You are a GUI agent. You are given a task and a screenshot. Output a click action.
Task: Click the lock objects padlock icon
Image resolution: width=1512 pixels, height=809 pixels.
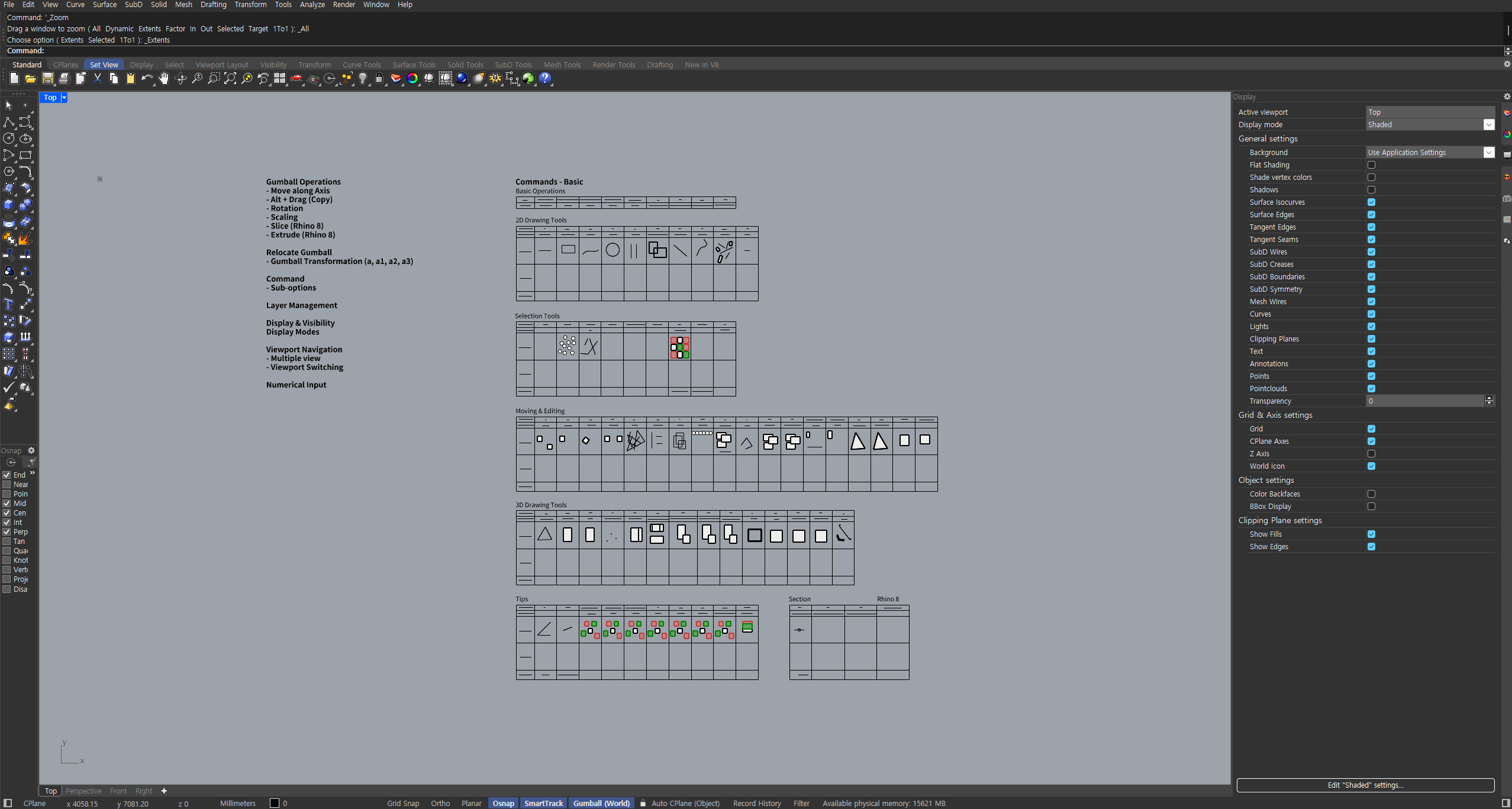pyautogui.click(x=379, y=78)
